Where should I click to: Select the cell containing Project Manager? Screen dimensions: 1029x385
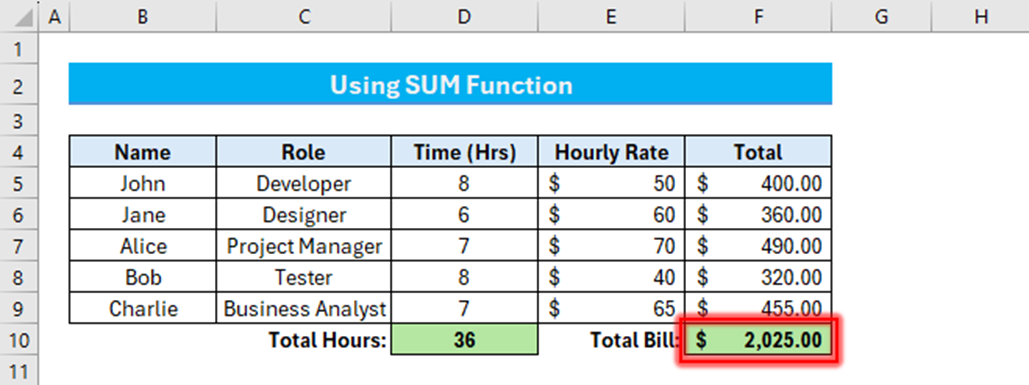pos(304,246)
